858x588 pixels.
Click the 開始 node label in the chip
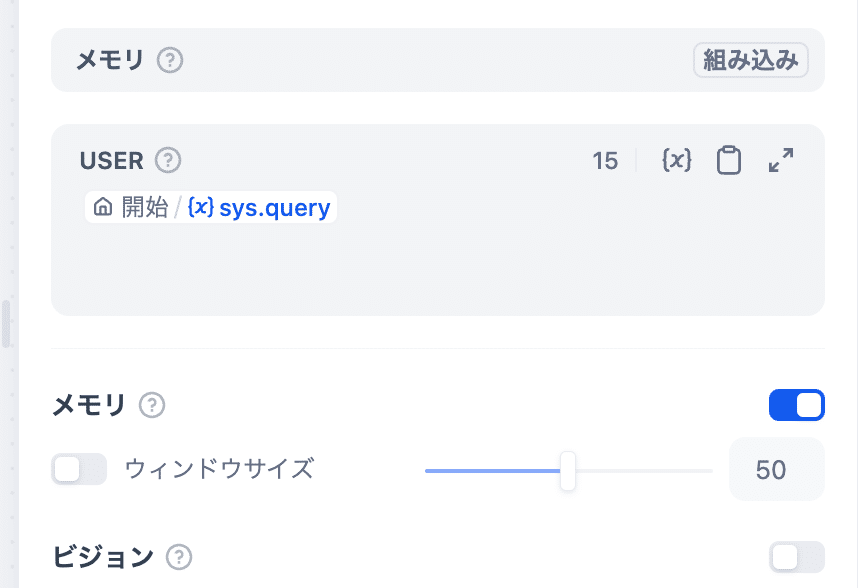click(145, 208)
